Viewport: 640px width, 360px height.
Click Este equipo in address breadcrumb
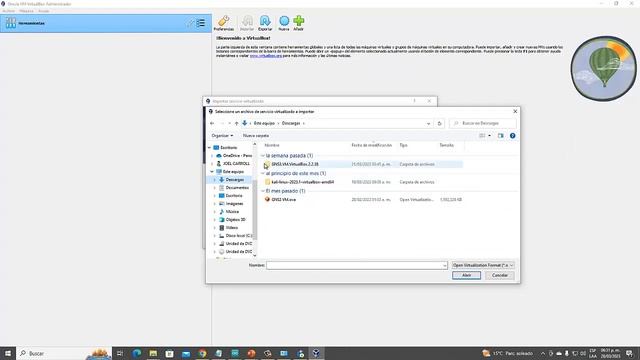[x=264, y=123]
